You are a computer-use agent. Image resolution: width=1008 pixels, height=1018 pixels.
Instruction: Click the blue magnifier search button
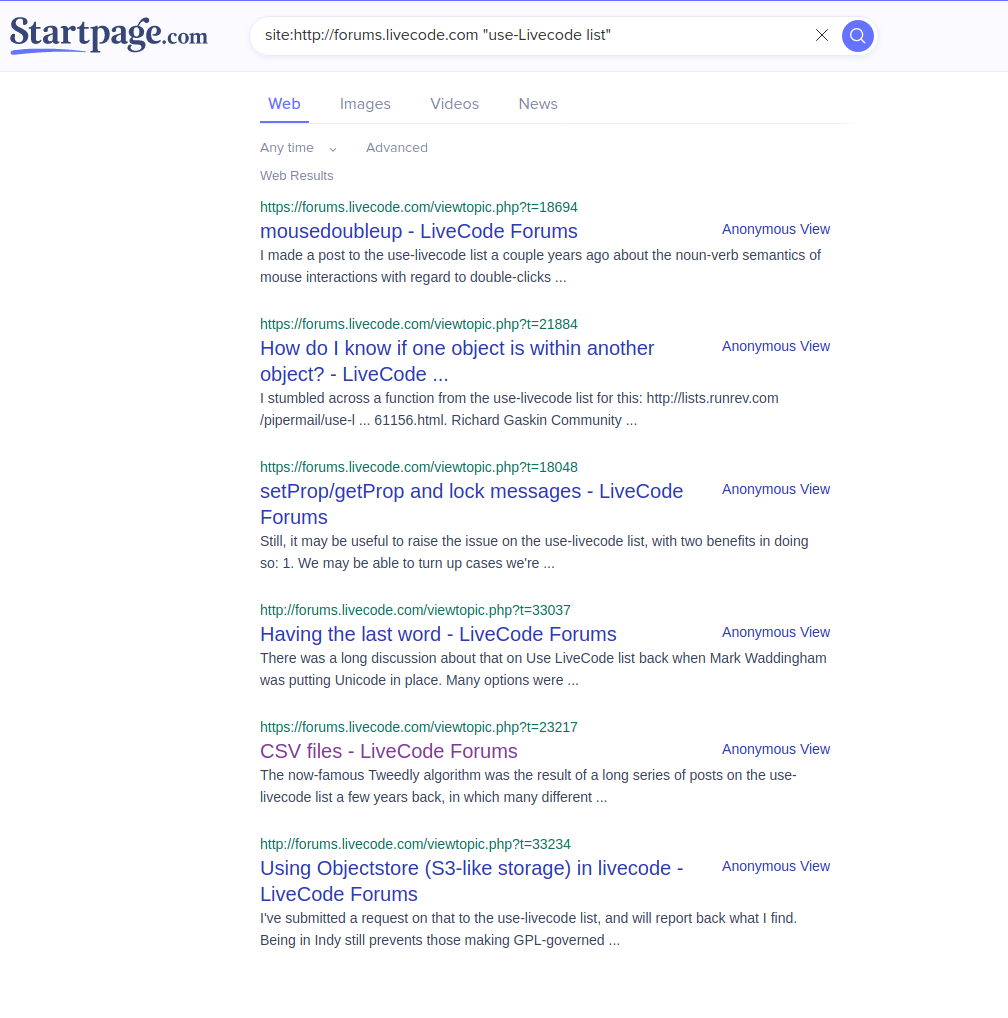click(x=857, y=36)
